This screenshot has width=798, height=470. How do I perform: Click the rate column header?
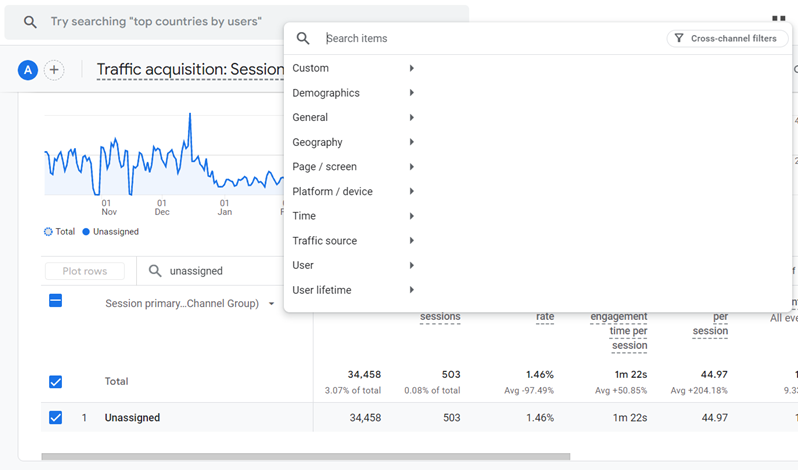[x=545, y=316]
